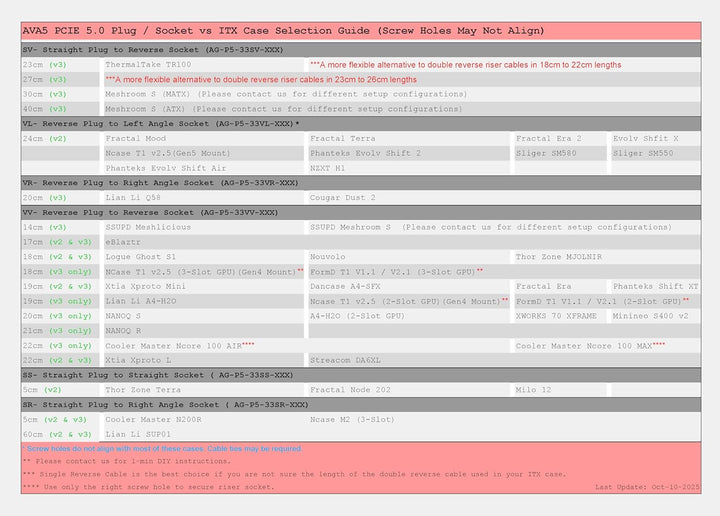This screenshot has width=720, height=516.
Task: Select the SSUPD Meshlicious case entry
Action: pyautogui.click(x=148, y=227)
